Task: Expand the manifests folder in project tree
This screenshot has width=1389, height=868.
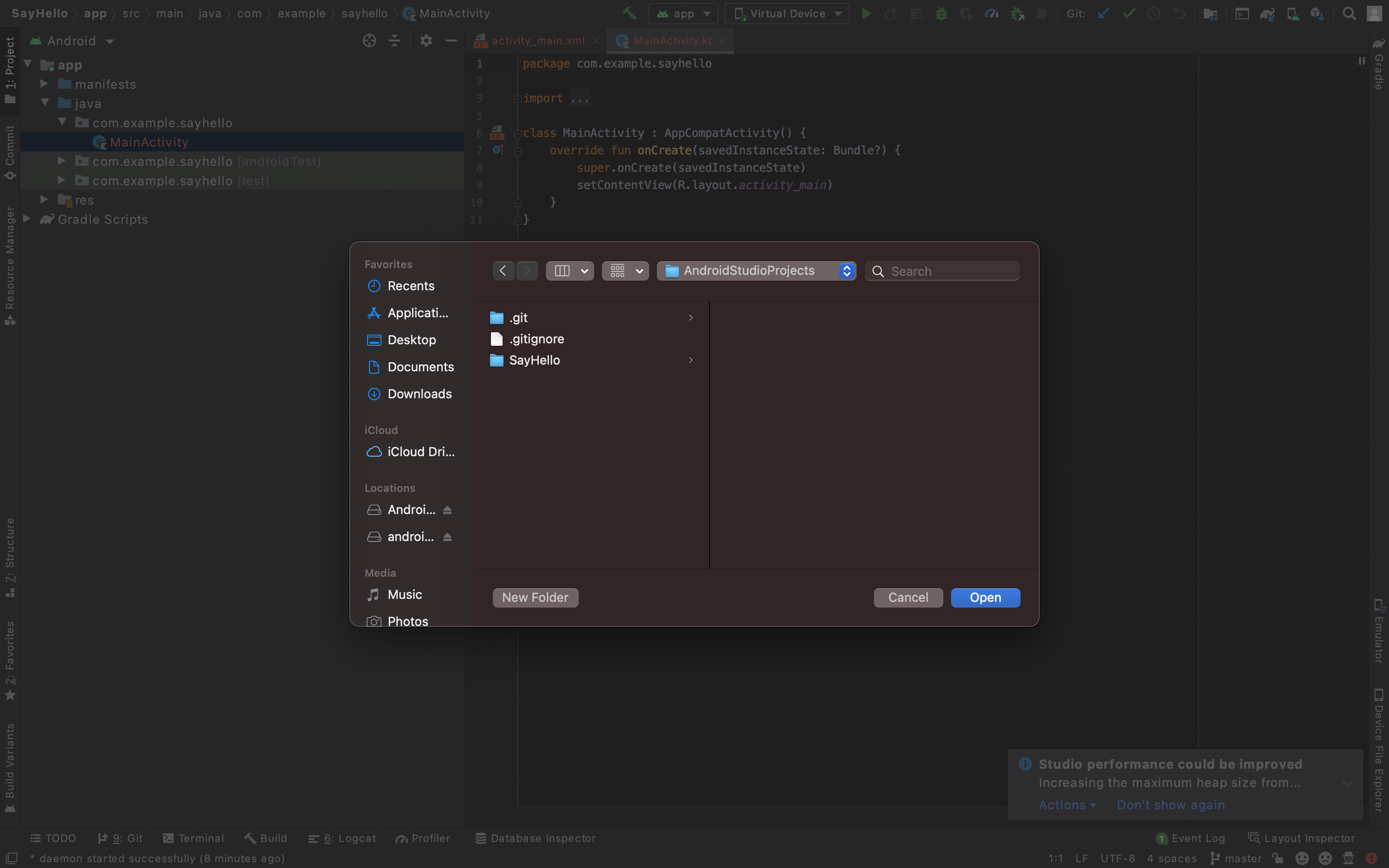Action: click(x=44, y=84)
